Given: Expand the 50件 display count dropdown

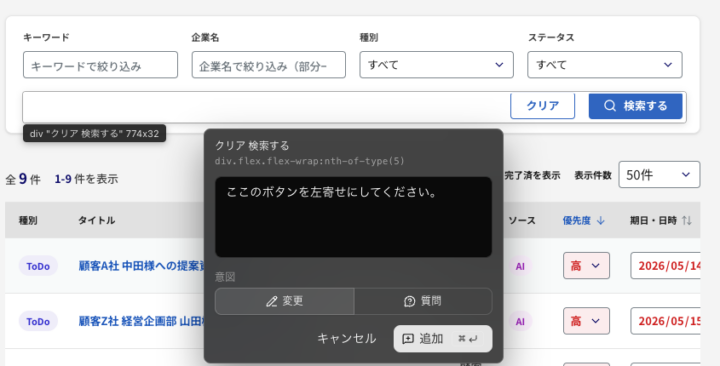Looking at the screenshot, I should pos(659,175).
